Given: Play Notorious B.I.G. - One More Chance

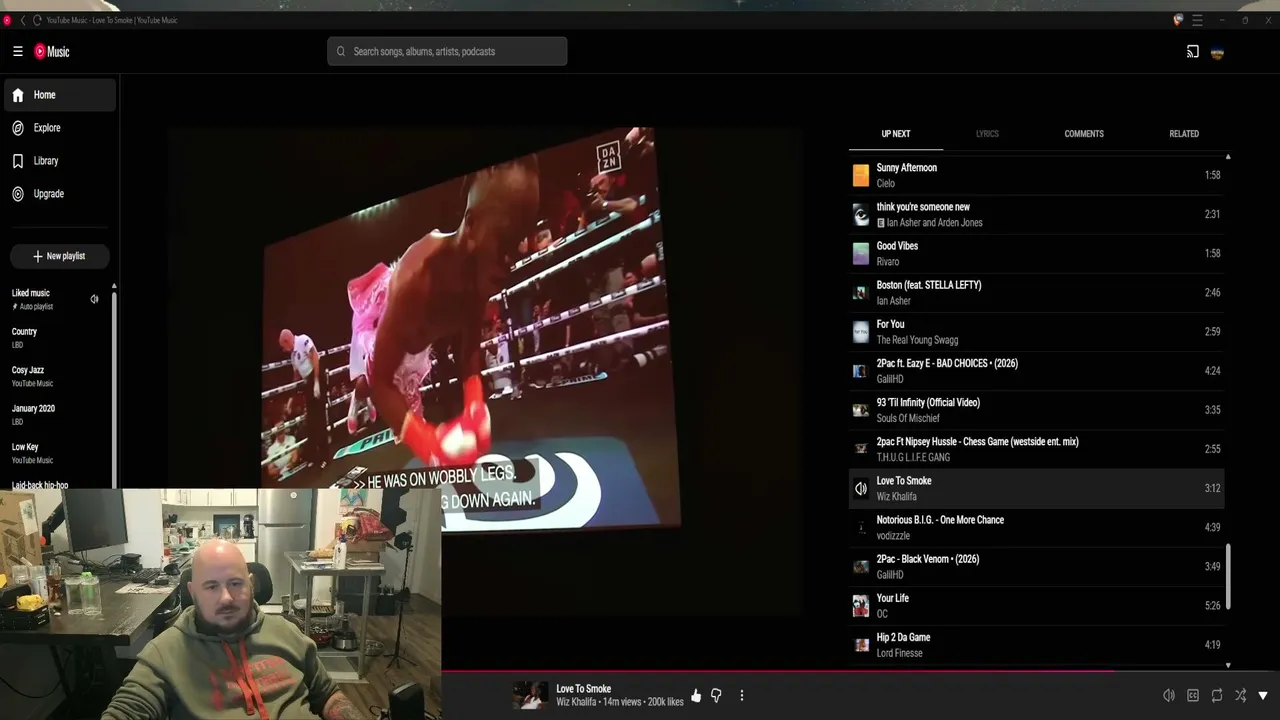Looking at the screenshot, I should click(x=1036, y=527).
